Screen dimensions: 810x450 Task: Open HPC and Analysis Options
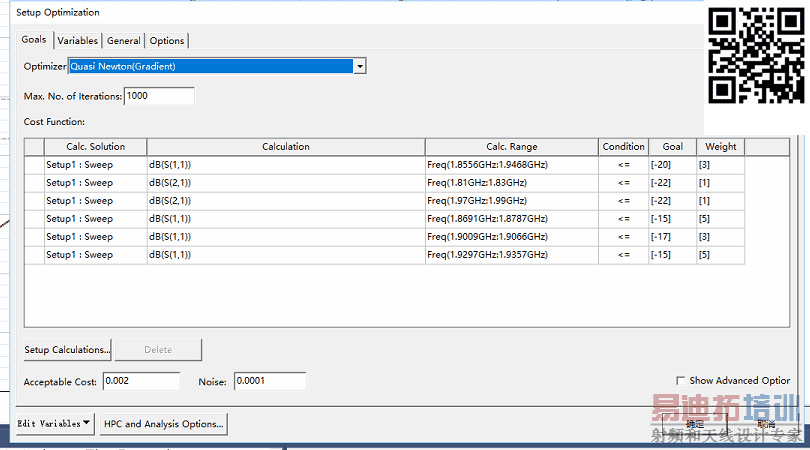click(x=163, y=424)
